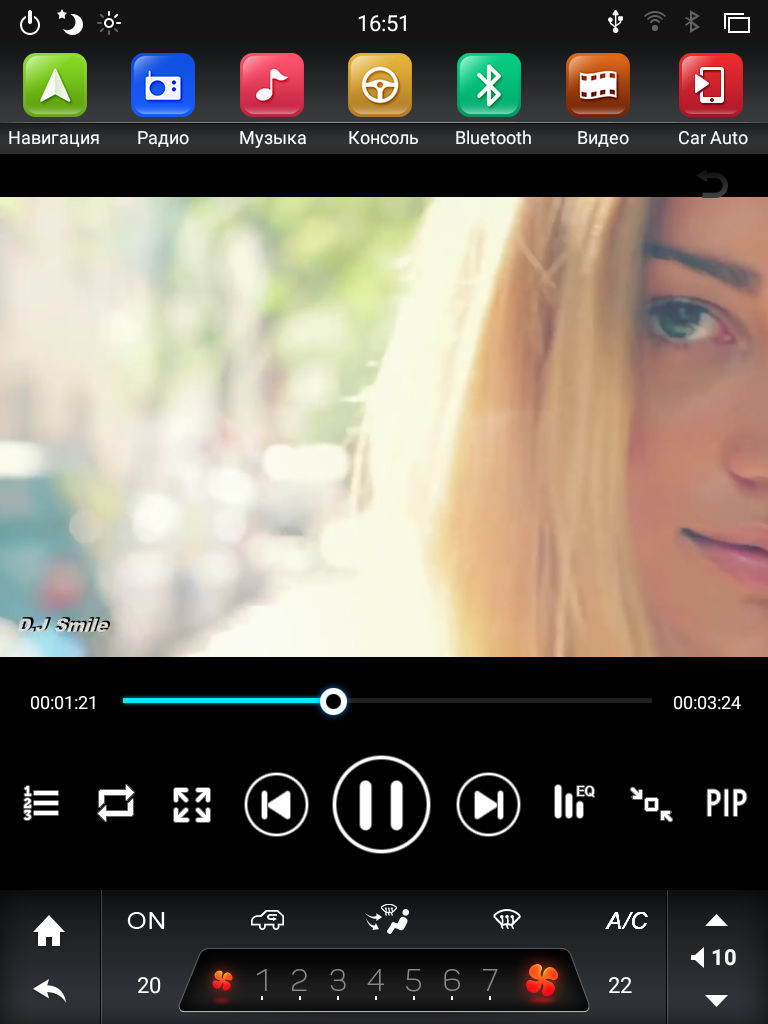Click the back arrow above the video
This screenshot has height=1024, width=768.
pos(712,184)
